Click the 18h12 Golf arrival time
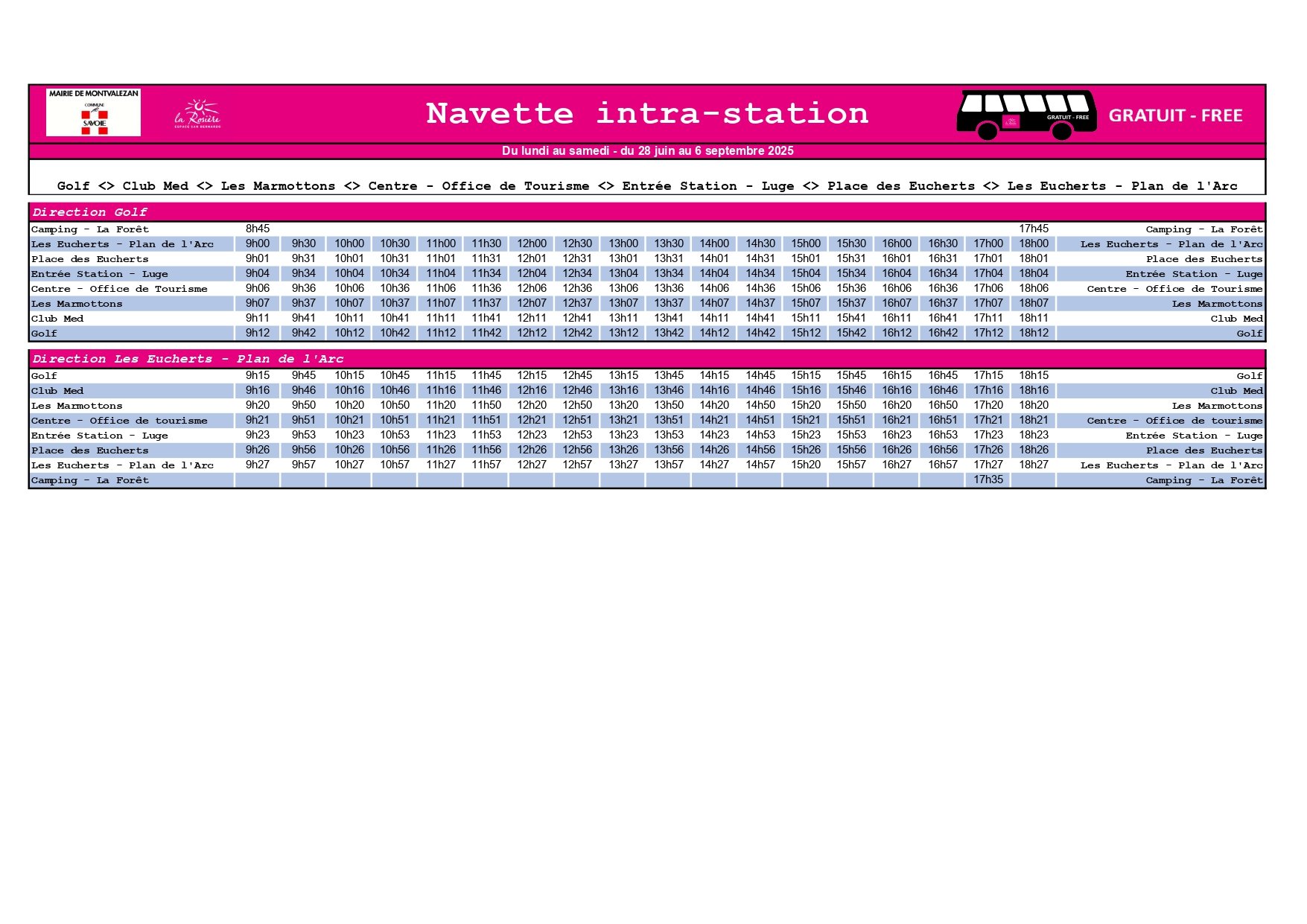1307x924 pixels. (x=1034, y=333)
